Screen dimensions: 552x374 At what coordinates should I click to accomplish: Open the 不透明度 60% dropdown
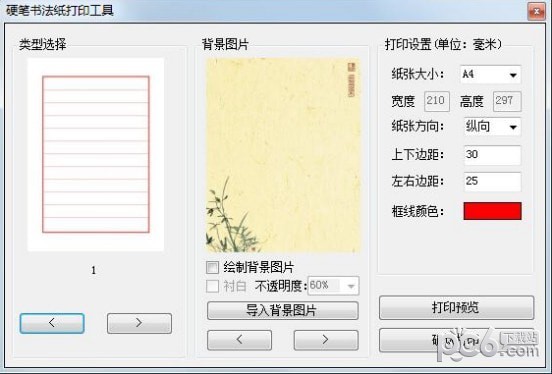pyautogui.click(x=334, y=286)
